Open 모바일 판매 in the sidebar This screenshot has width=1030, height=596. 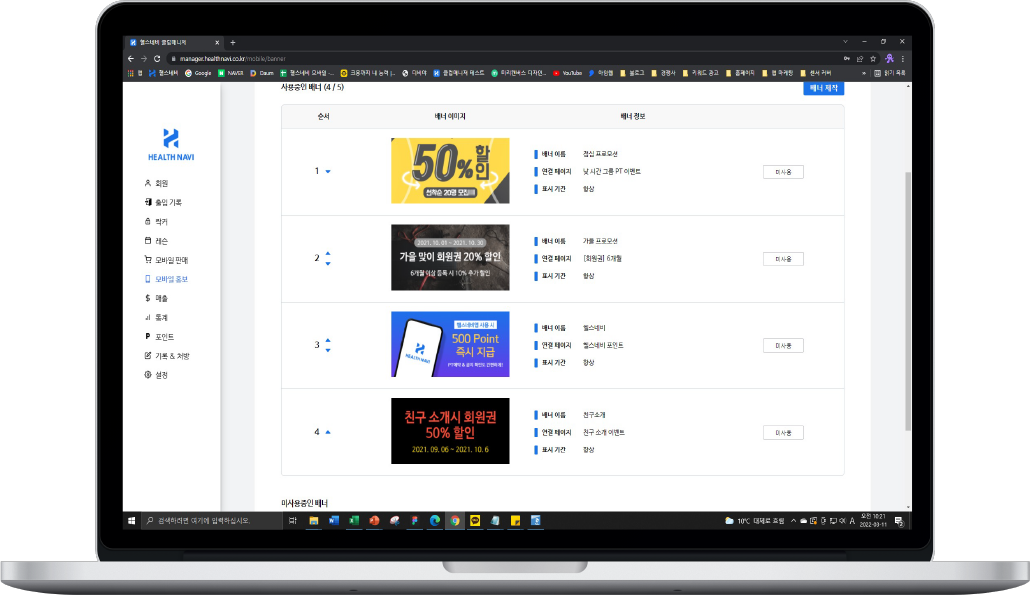[166, 260]
